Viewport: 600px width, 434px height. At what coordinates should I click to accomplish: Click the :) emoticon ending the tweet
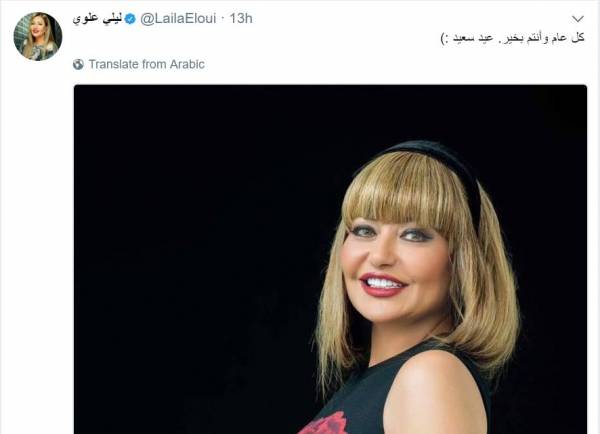click(445, 39)
